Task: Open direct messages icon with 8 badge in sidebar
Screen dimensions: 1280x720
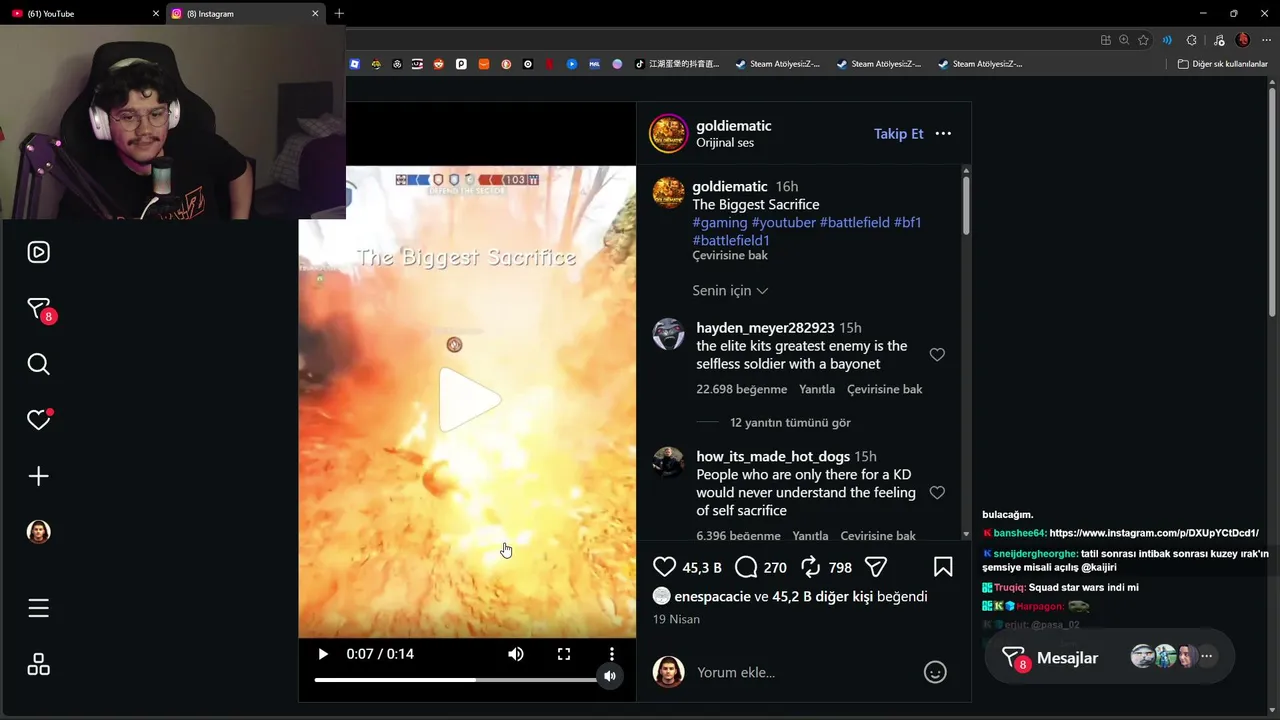Action: pyautogui.click(x=40, y=310)
